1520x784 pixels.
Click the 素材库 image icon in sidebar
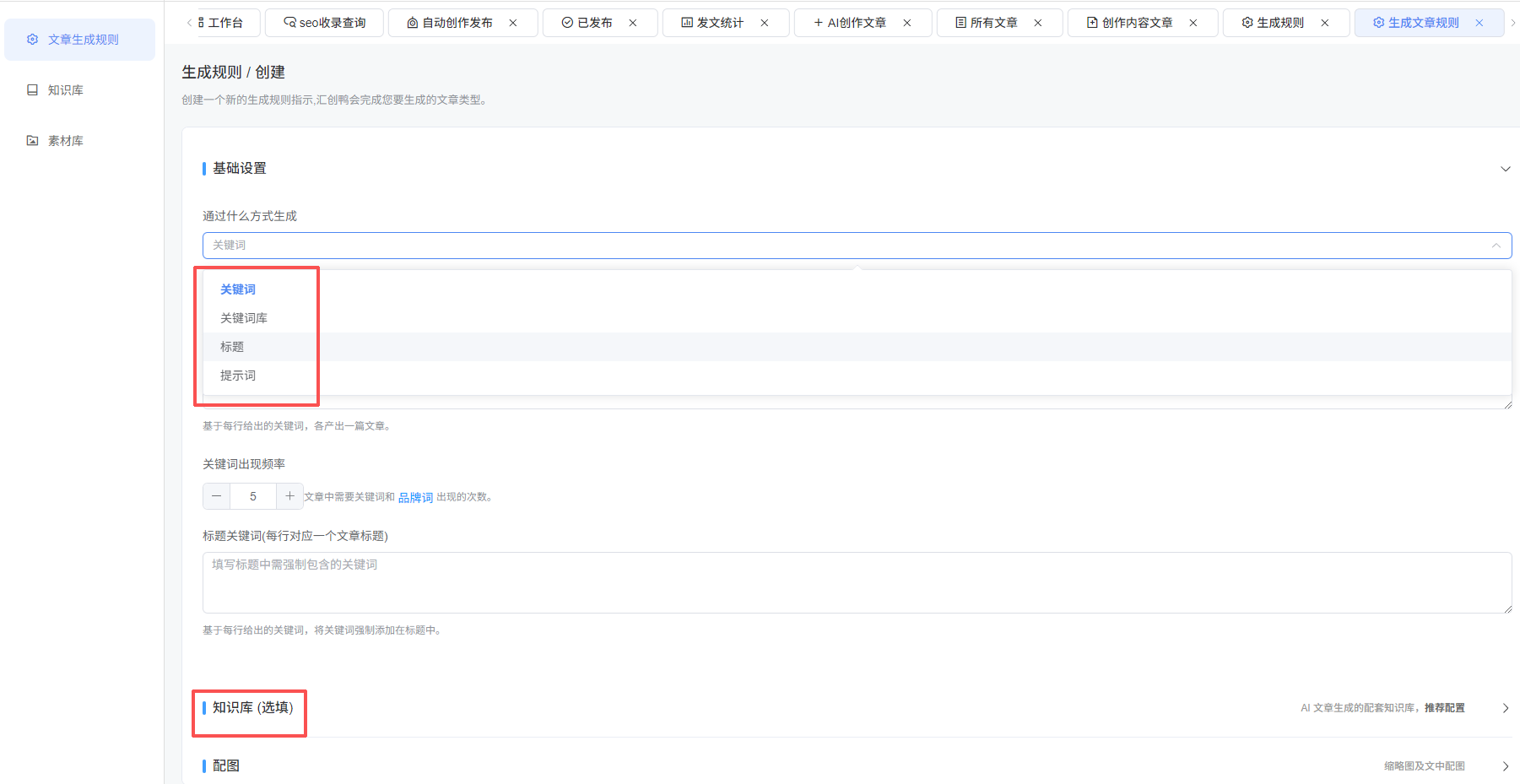click(32, 141)
